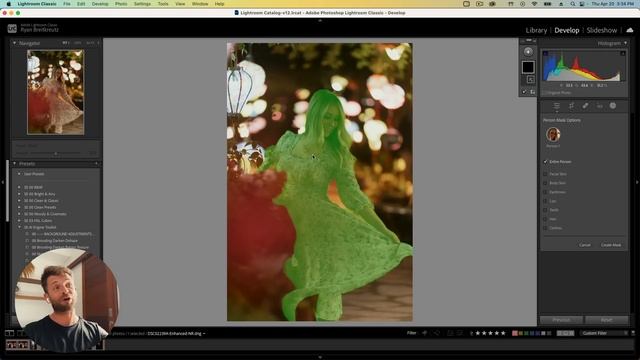Apply the Brooding Darken Deluxe preset
The width and height of the screenshot is (640, 360).
[x=54, y=240]
